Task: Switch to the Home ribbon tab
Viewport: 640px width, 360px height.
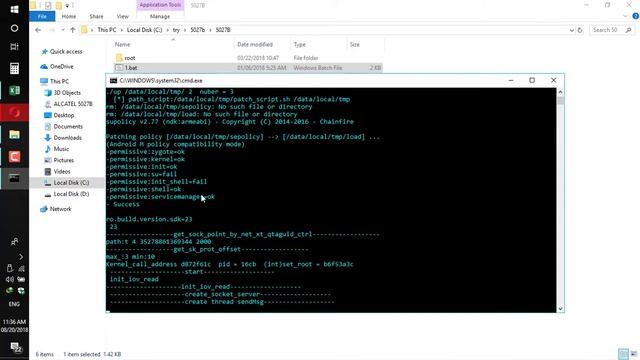Action: (69, 16)
